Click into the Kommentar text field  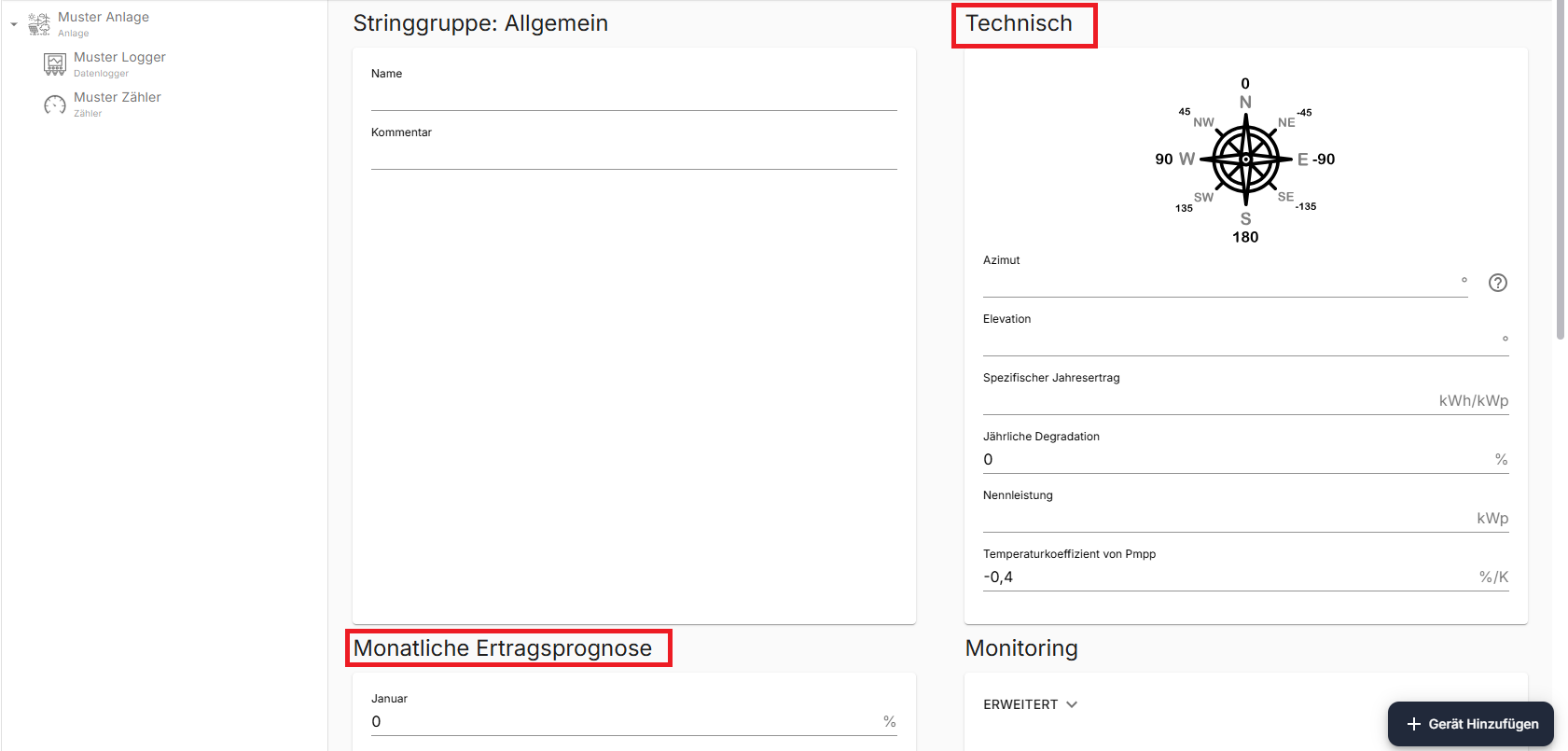click(633, 156)
